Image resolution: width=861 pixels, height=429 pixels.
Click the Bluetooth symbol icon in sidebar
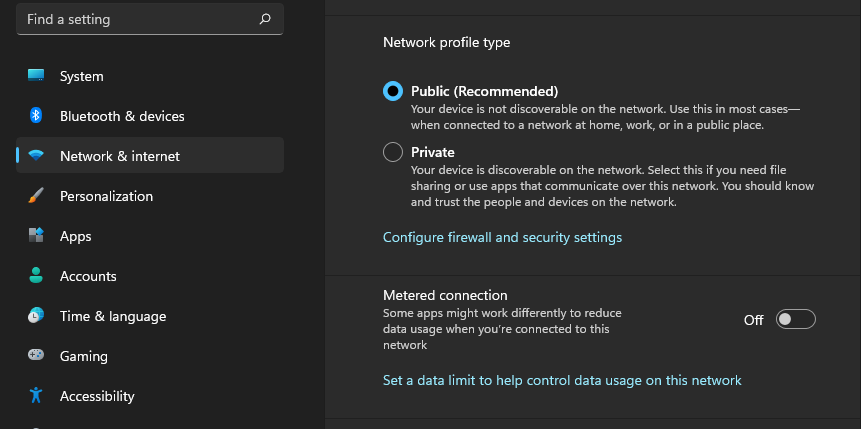[x=36, y=116]
